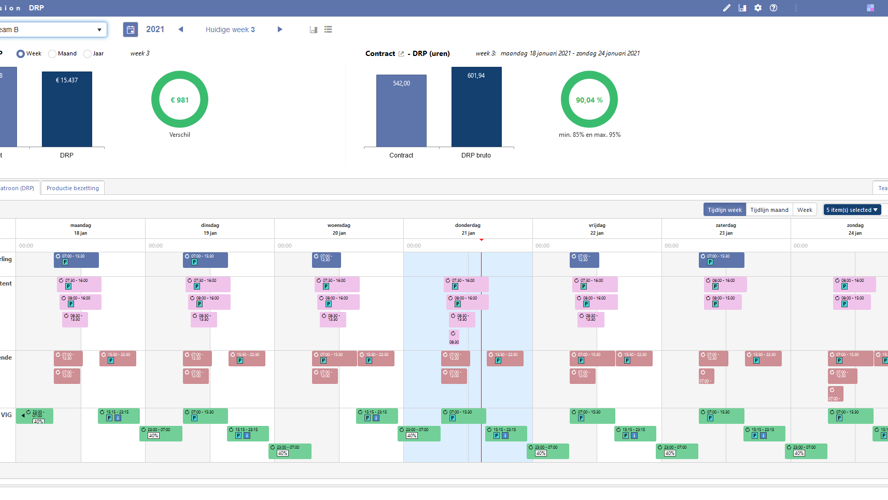This screenshot has height=500, width=888.
Task: Select Tuesday's pink 08:00-16:00 shift block
Action: click(x=209, y=302)
